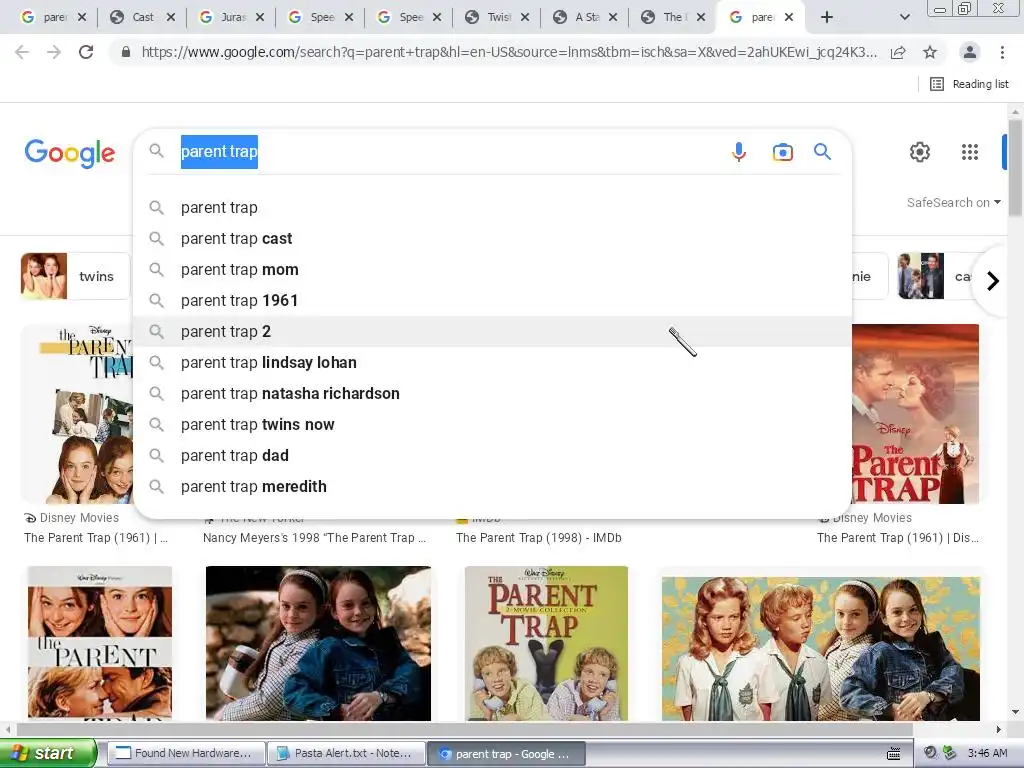Open the 1961 Parent Trap poster thumbnail at right
This screenshot has height=768, width=1024.
916,414
